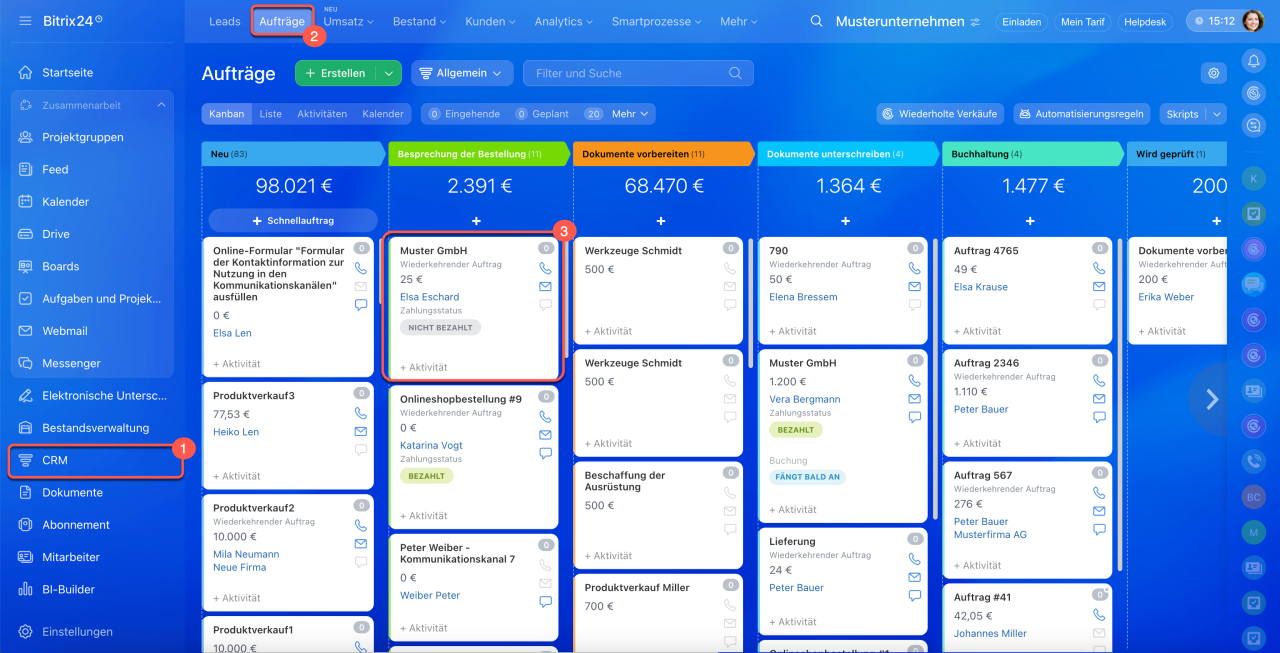
Task: Click chat icon on Onlineshopbestellung #9 card
Action: (545, 453)
